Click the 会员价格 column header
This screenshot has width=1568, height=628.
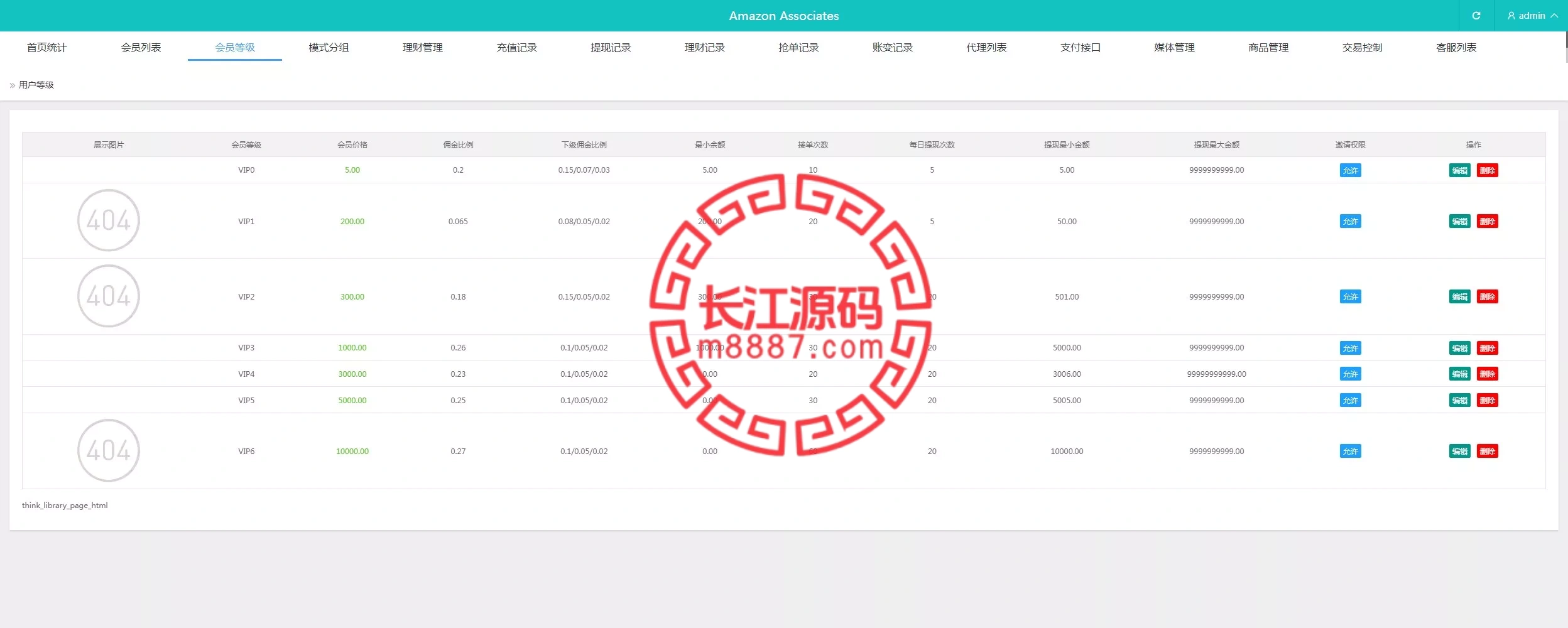tap(352, 144)
